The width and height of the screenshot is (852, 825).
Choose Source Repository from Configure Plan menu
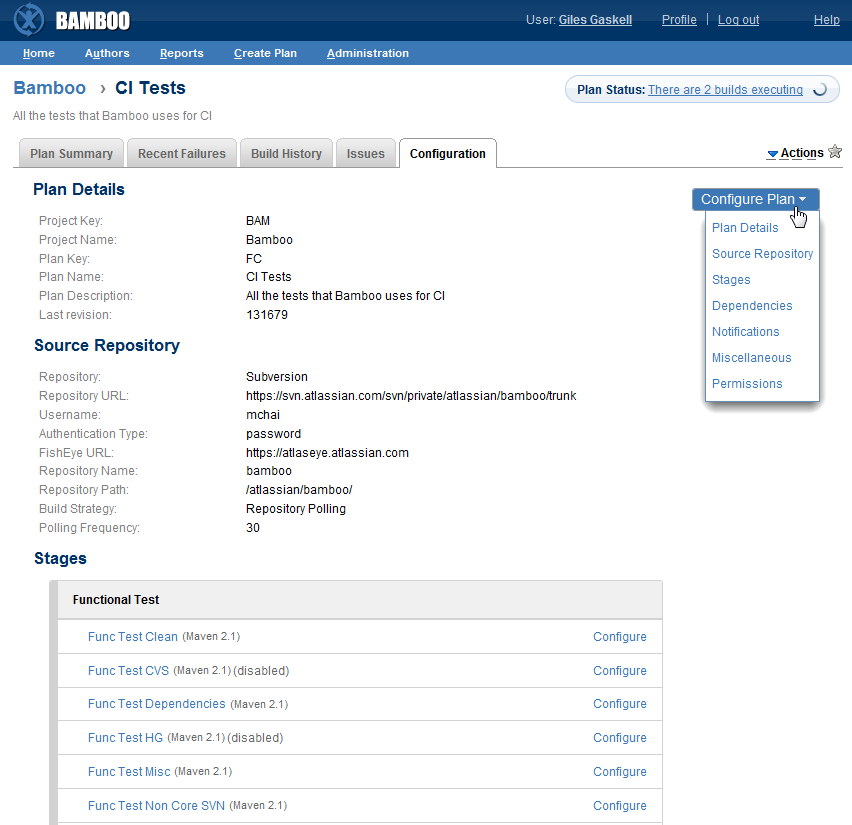762,254
